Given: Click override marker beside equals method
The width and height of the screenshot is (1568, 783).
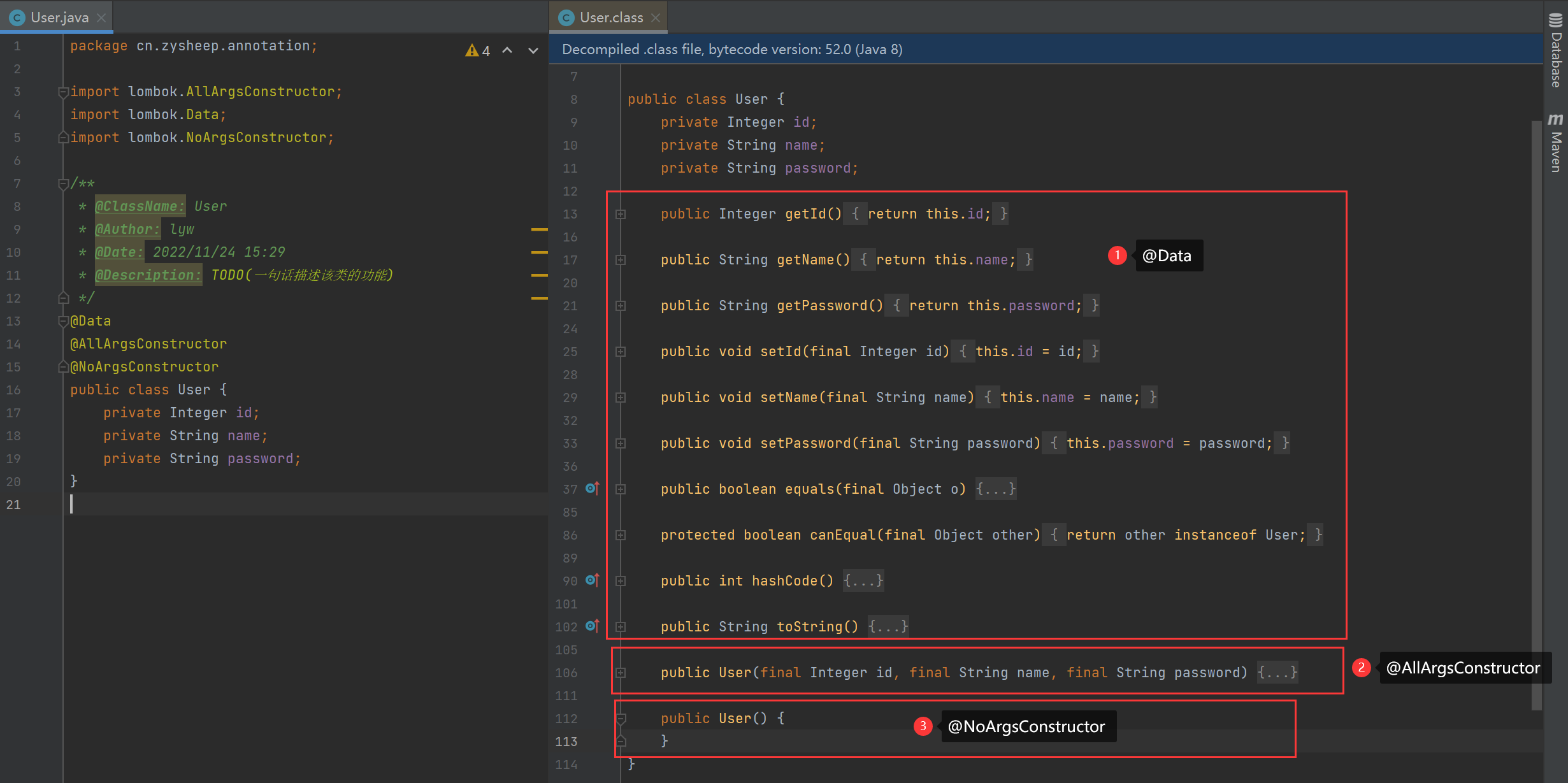Looking at the screenshot, I should click(592, 489).
